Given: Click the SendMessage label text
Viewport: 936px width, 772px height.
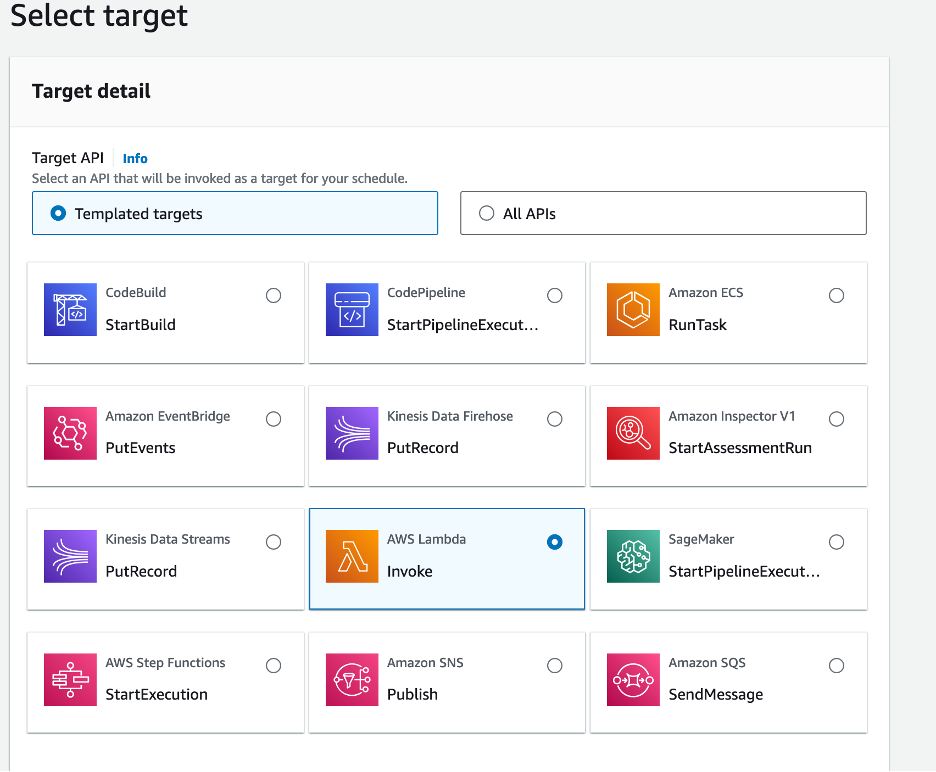Looking at the screenshot, I should [716, 694].
